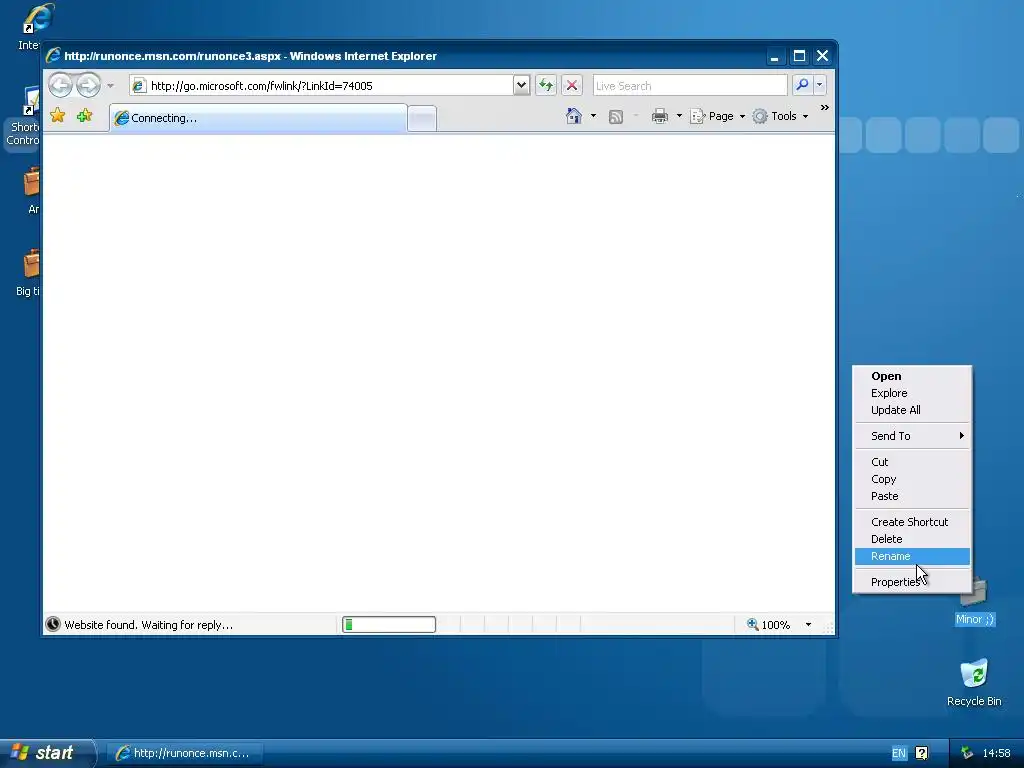Minimize the Internet Explorer window

tap(775, 56)
